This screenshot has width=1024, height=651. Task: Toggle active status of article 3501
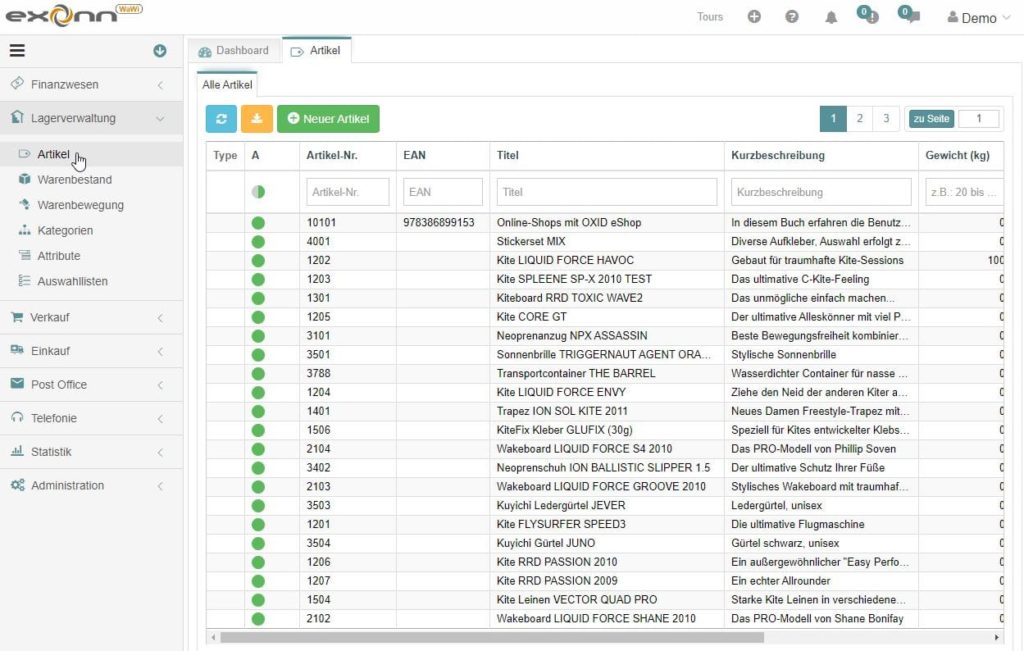(258, 355)
